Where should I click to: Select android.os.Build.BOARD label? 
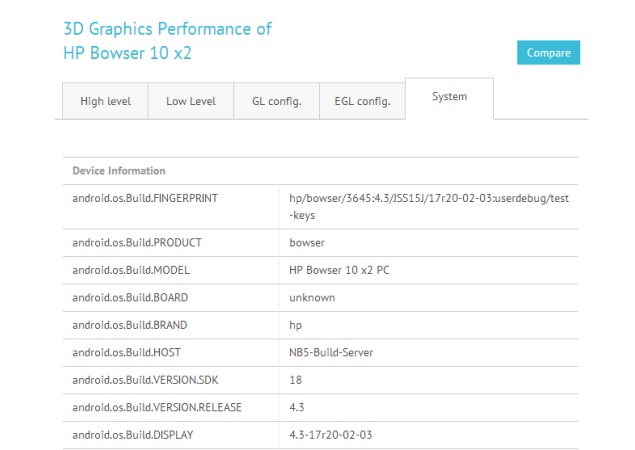coord(130,298)
